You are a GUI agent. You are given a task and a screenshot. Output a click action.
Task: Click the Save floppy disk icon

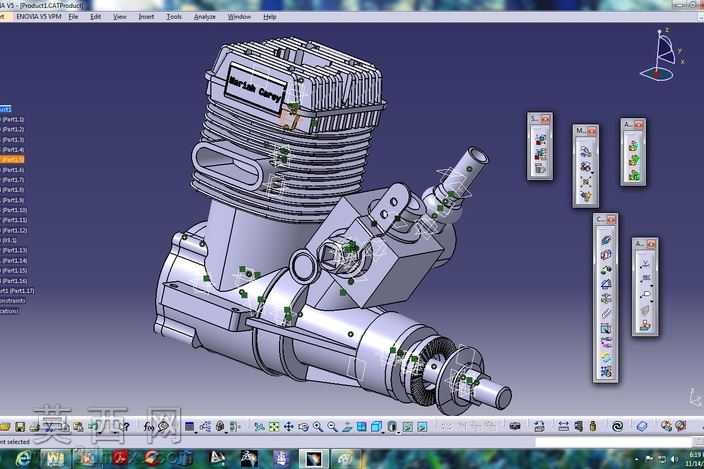20,426
